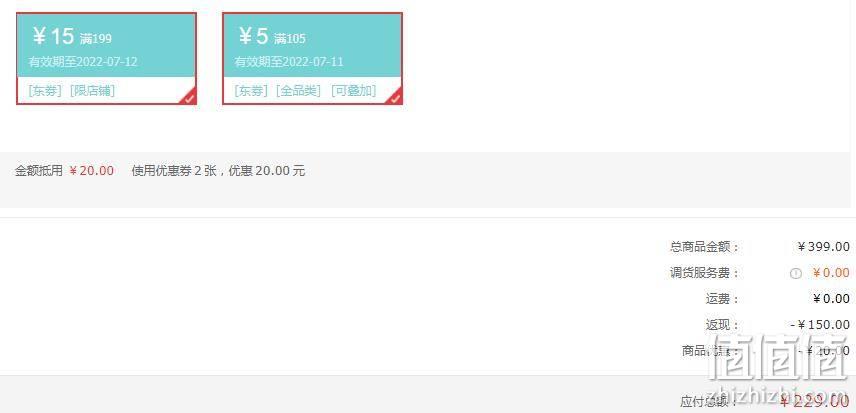This screenshot has width=856, height=413.
Task: Click the 总商品金额 ¥399.00 value
Action: (823, 247)
